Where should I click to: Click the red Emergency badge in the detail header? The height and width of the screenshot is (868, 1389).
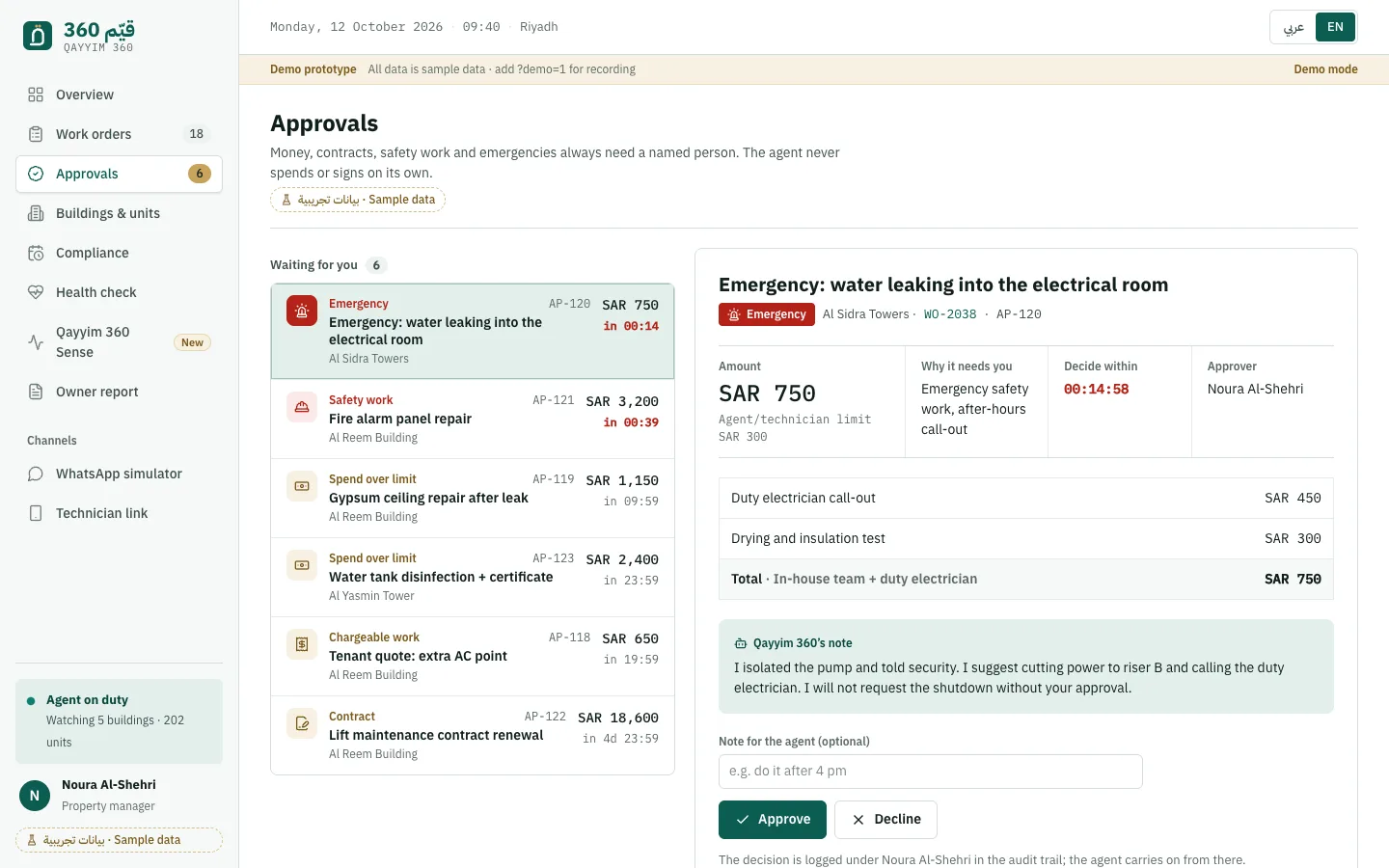pyautogui.click(x=767, y=314)
